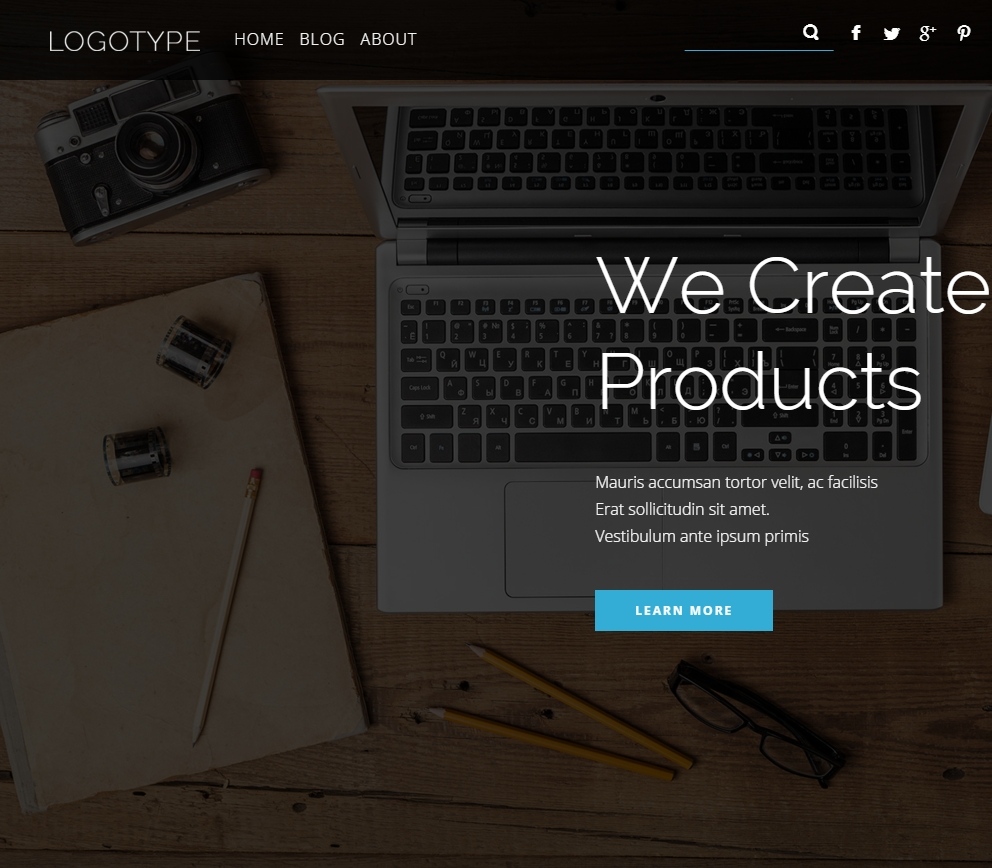Open the Pinterest icon link
Screen dimensions: 992x868
(x=964, y=34)
